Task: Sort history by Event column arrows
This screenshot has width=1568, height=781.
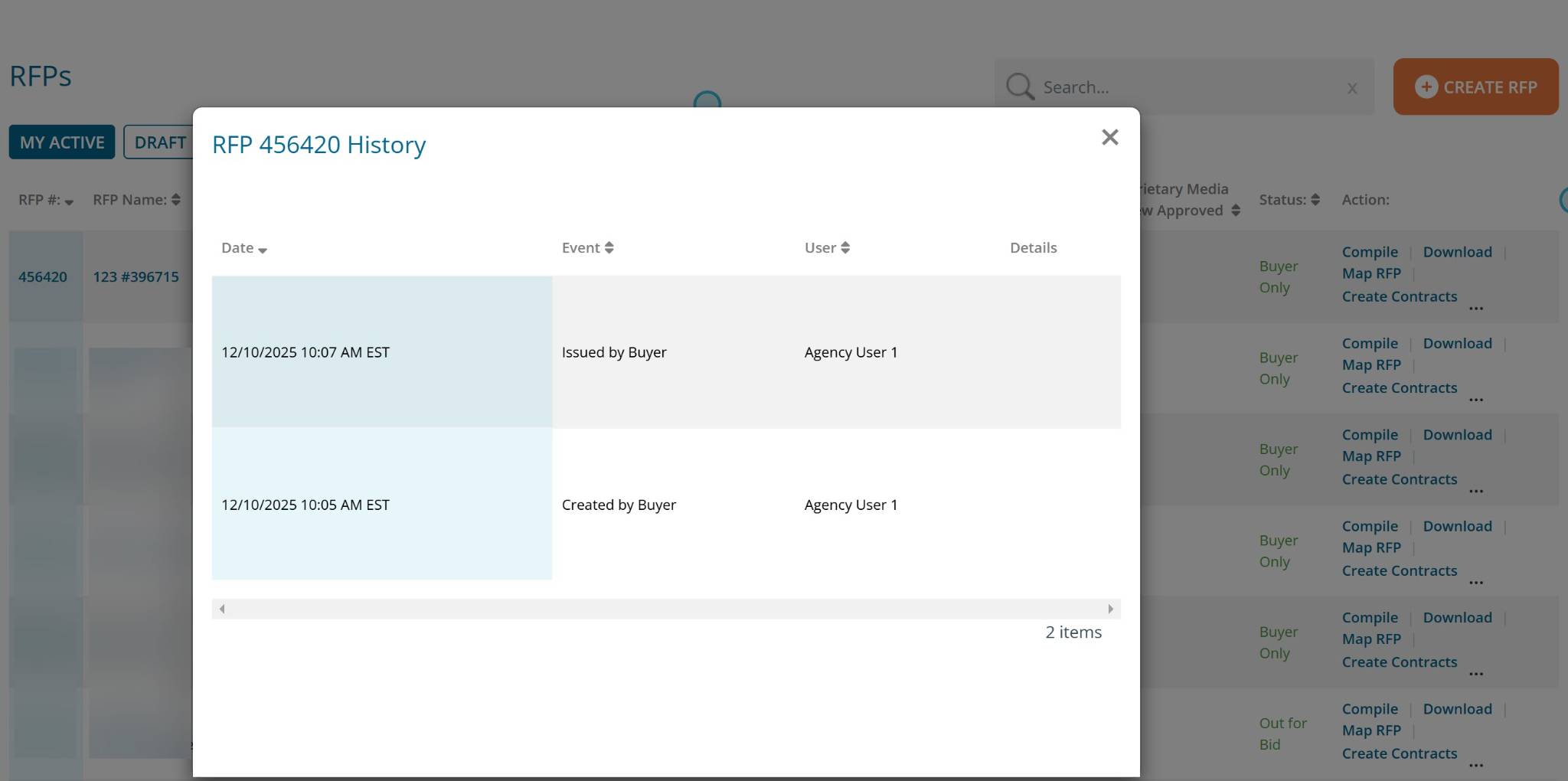Action: point(609,247)
